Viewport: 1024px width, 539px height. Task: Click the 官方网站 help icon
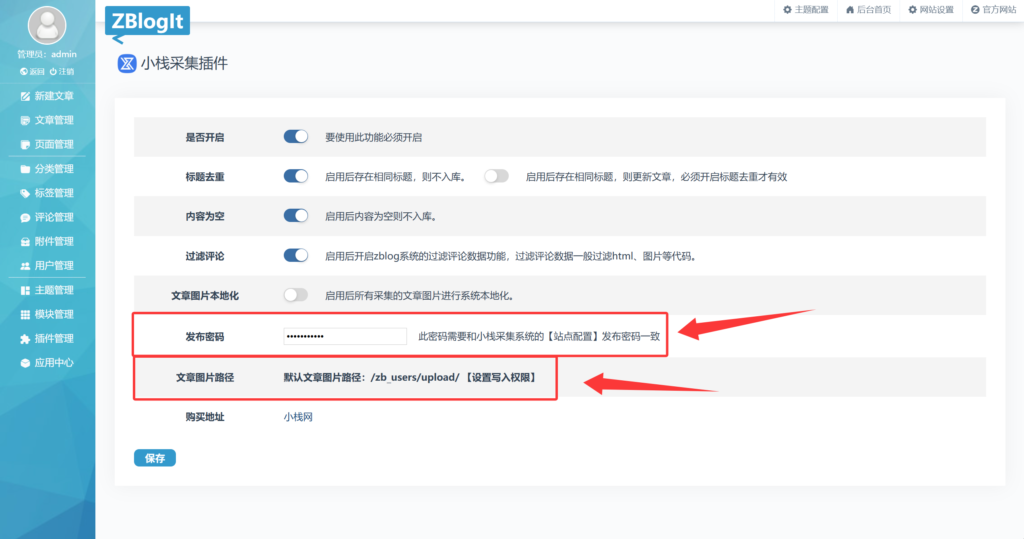pos(975,10)
